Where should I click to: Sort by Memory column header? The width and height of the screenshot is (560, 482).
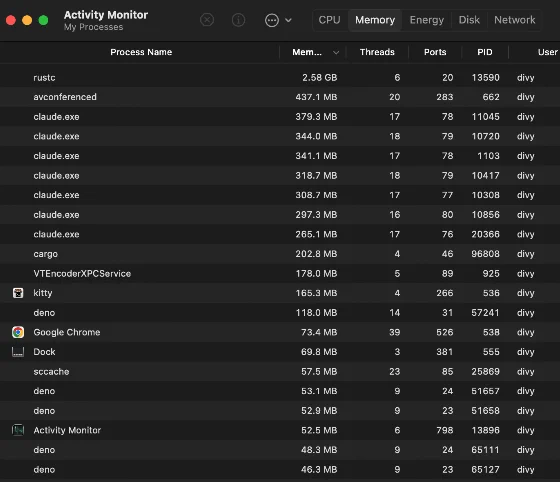pos(307,52)
